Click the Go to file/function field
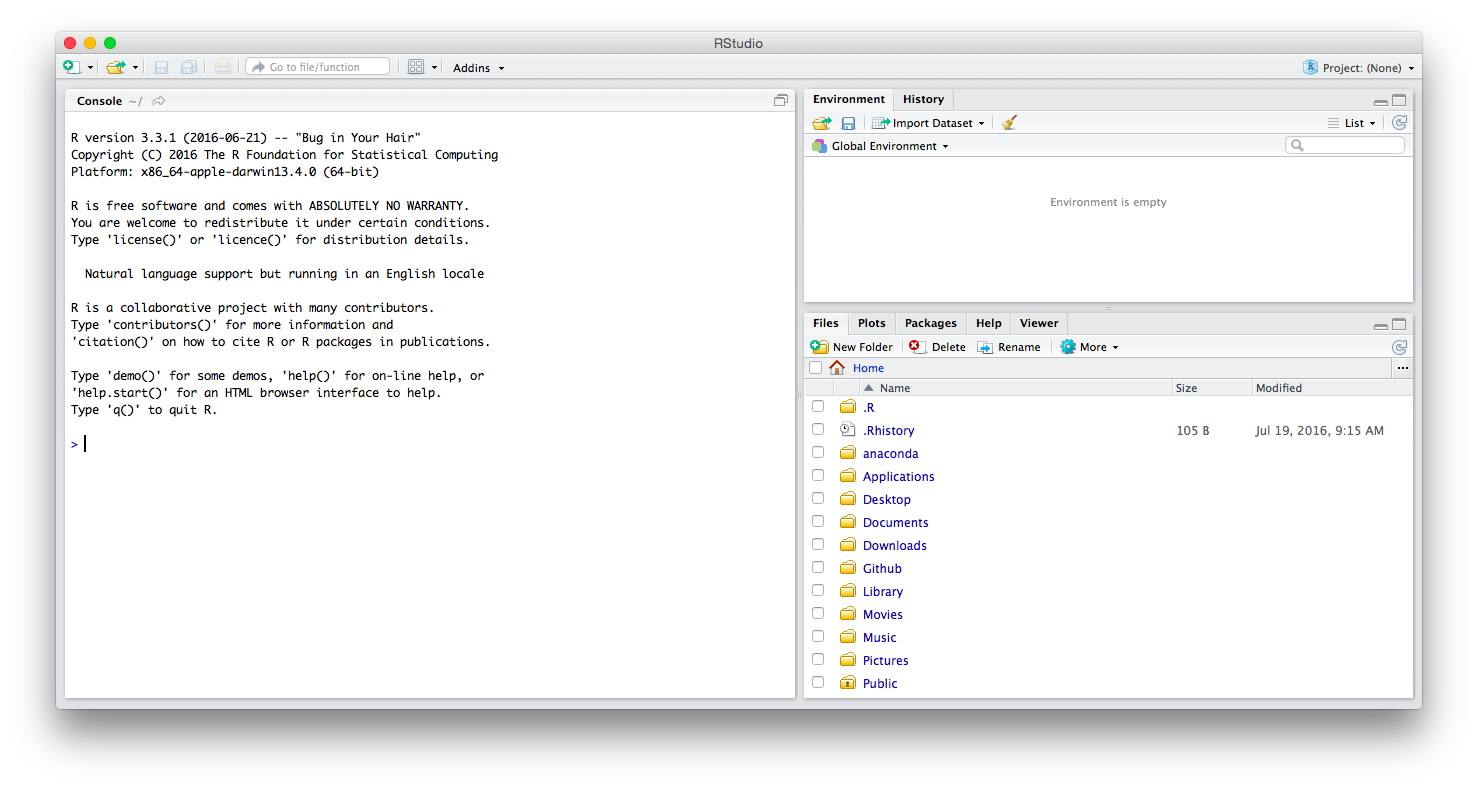 [x=318, y=67]
